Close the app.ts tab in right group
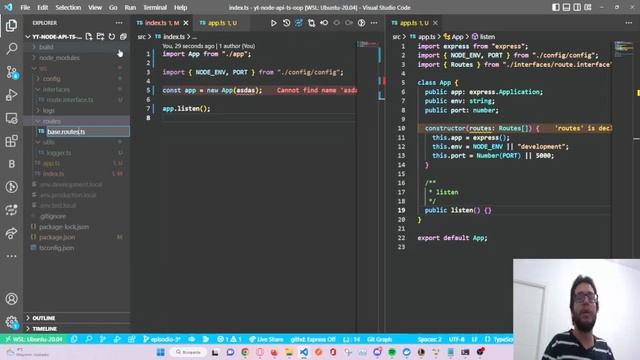Image resolution: width=640 pixels, height=360 pixels. click(435, 23)
